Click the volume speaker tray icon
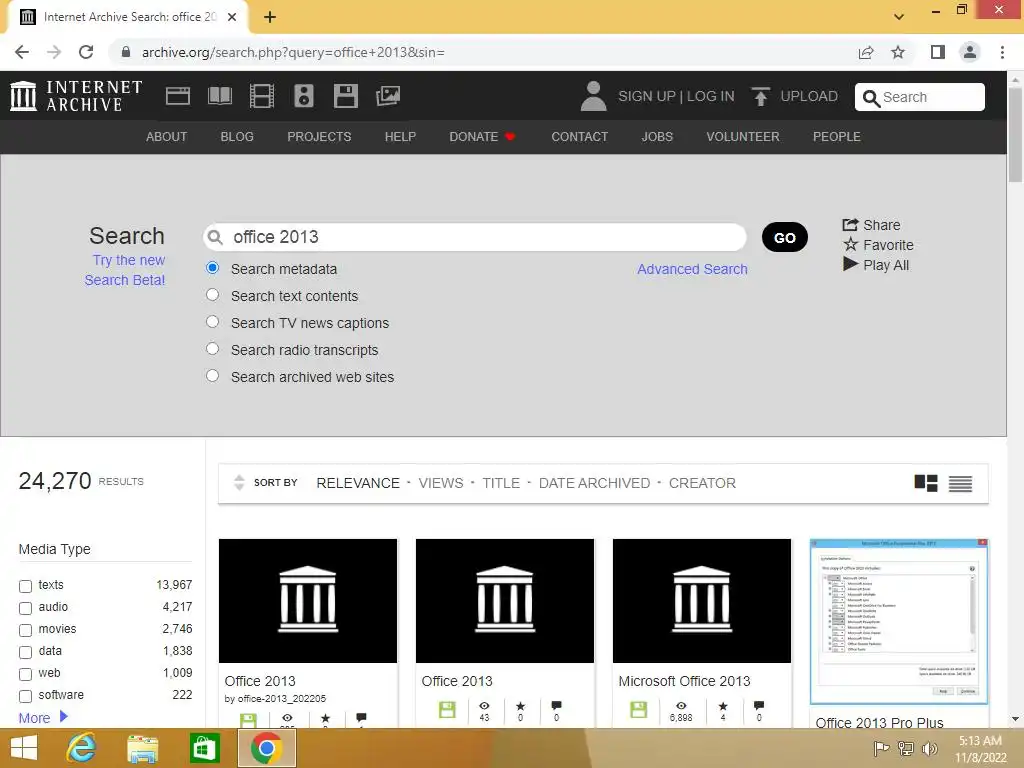This screenshot has height=768, width=1024. click(929, 748)
